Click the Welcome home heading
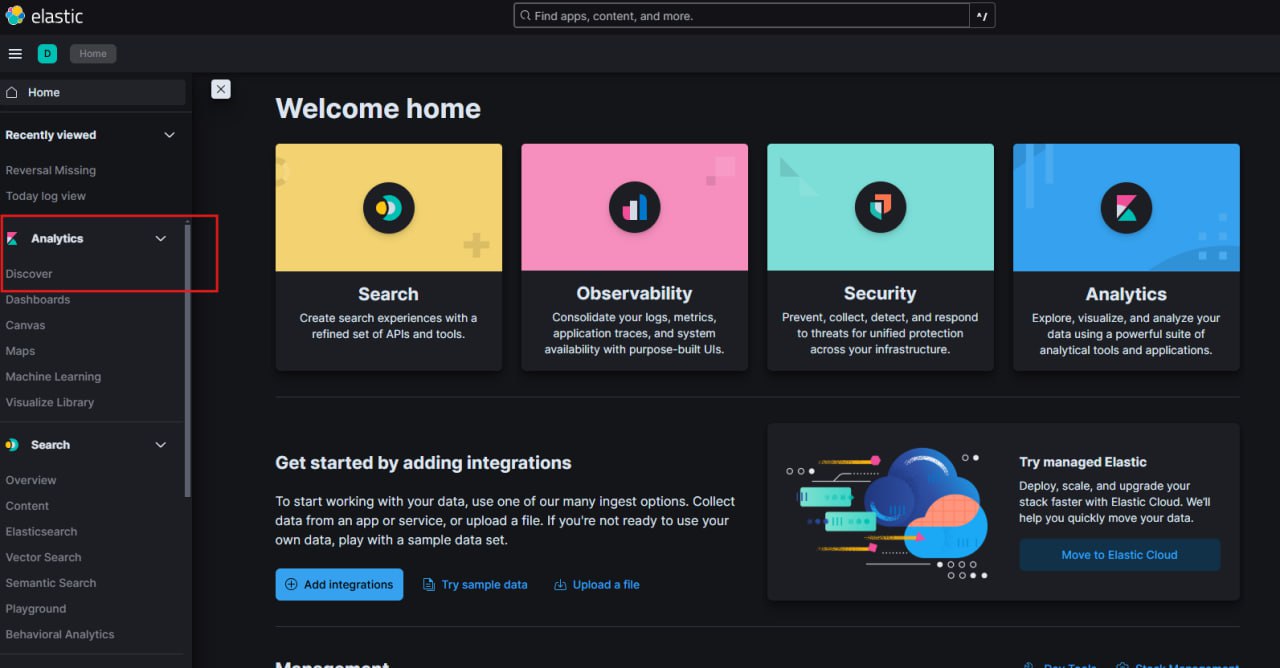The height and width of the screenshot is (668, 1280). tap(378, 109)
